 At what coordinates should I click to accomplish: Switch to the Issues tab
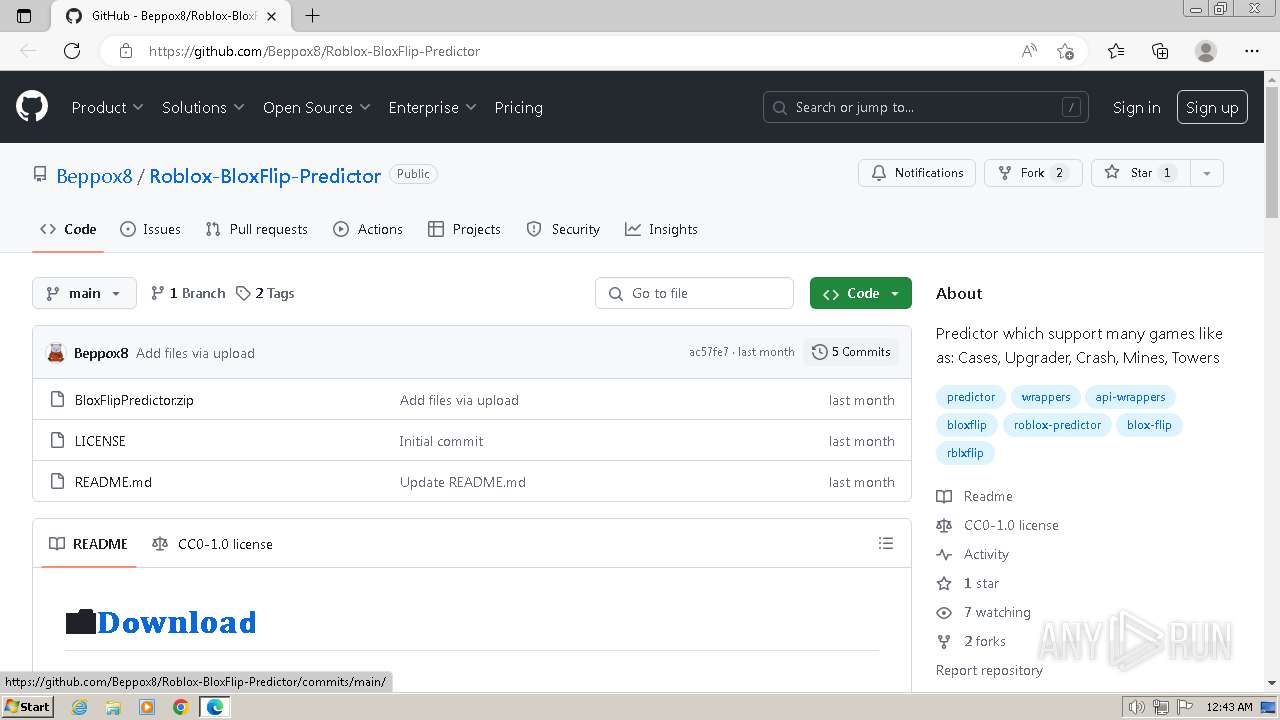pos(150,229)
